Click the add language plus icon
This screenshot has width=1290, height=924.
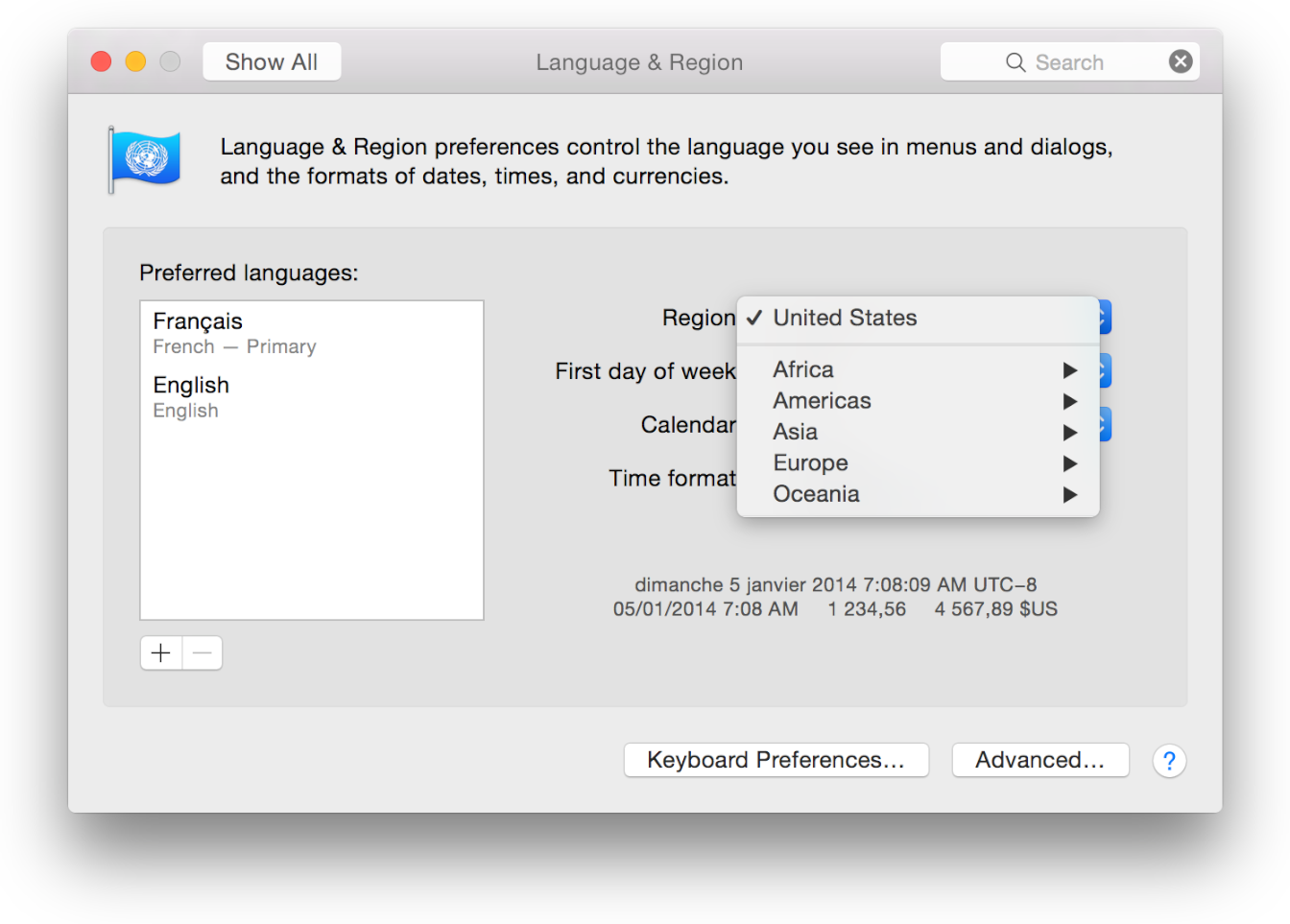160,652
